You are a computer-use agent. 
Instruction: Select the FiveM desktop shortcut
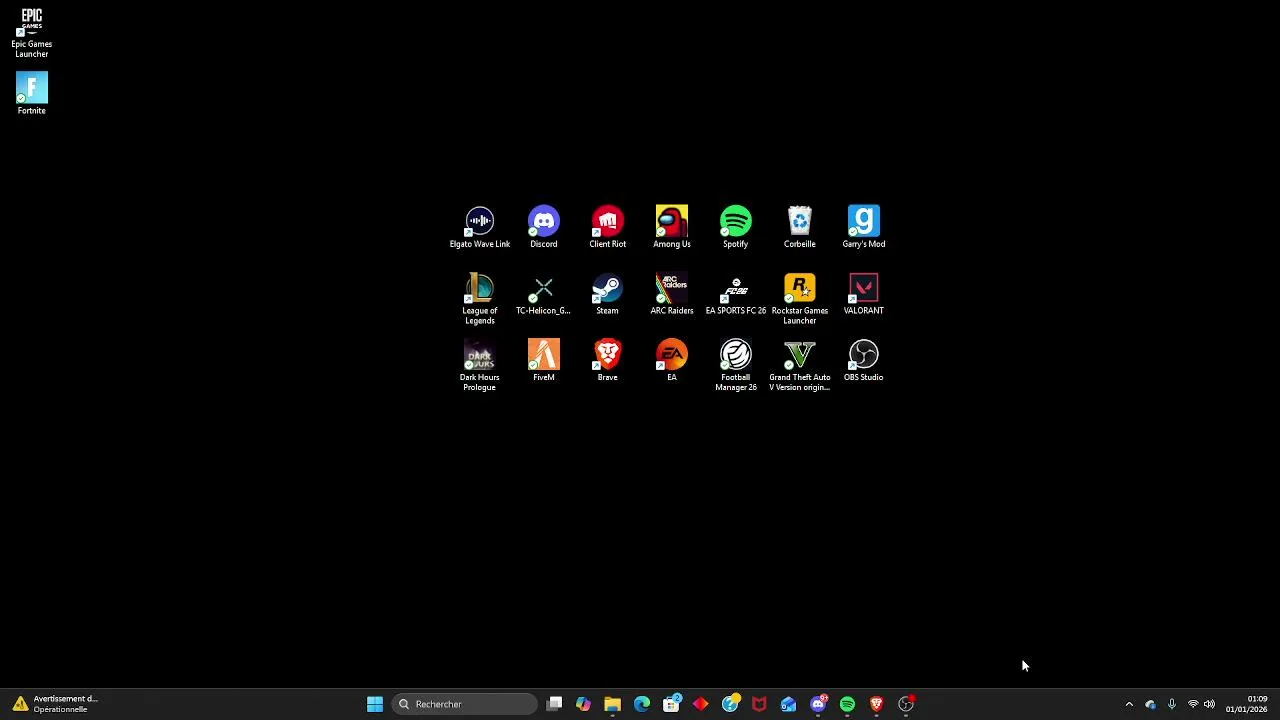(x=543, y=361)
